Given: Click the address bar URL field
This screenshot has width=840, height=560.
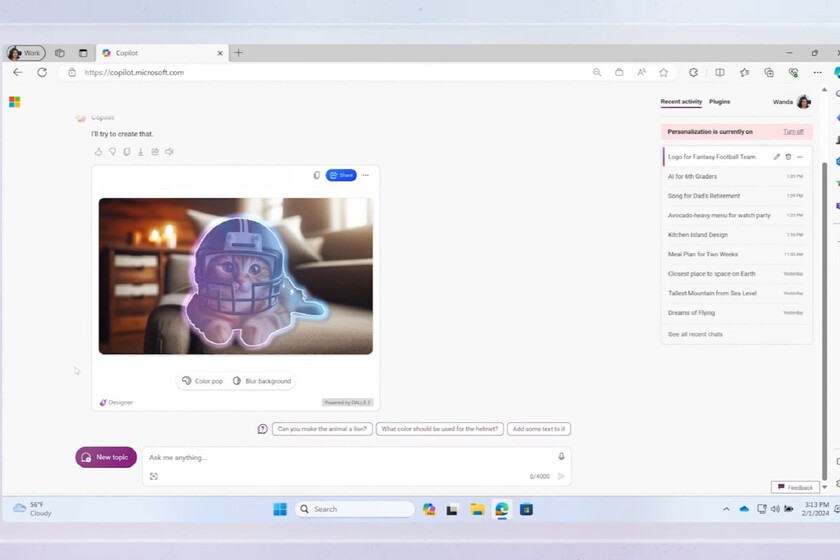Looking at the screenshot, I should click(332, 72).
